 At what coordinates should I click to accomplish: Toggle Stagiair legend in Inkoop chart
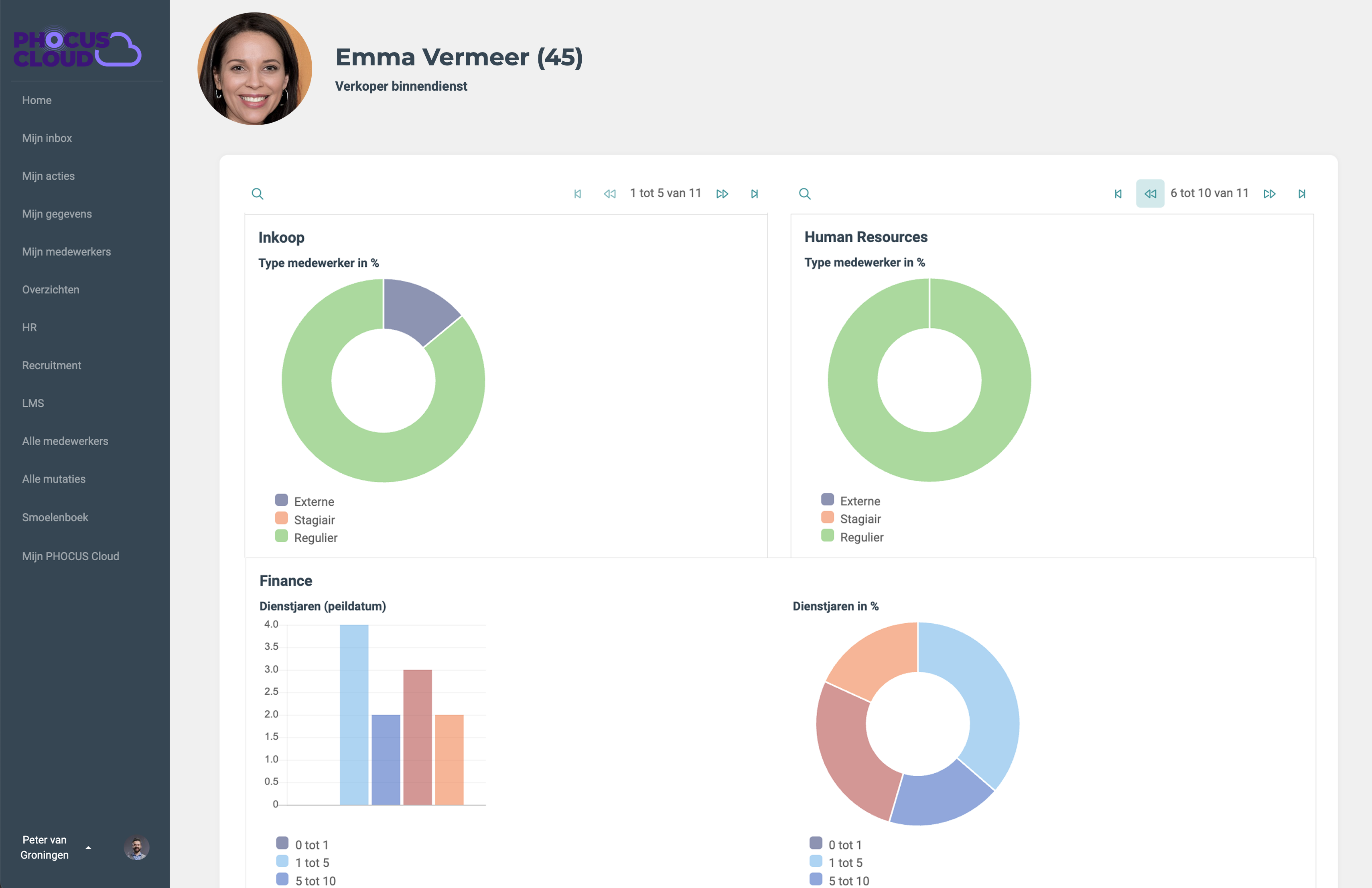[305, 520]
